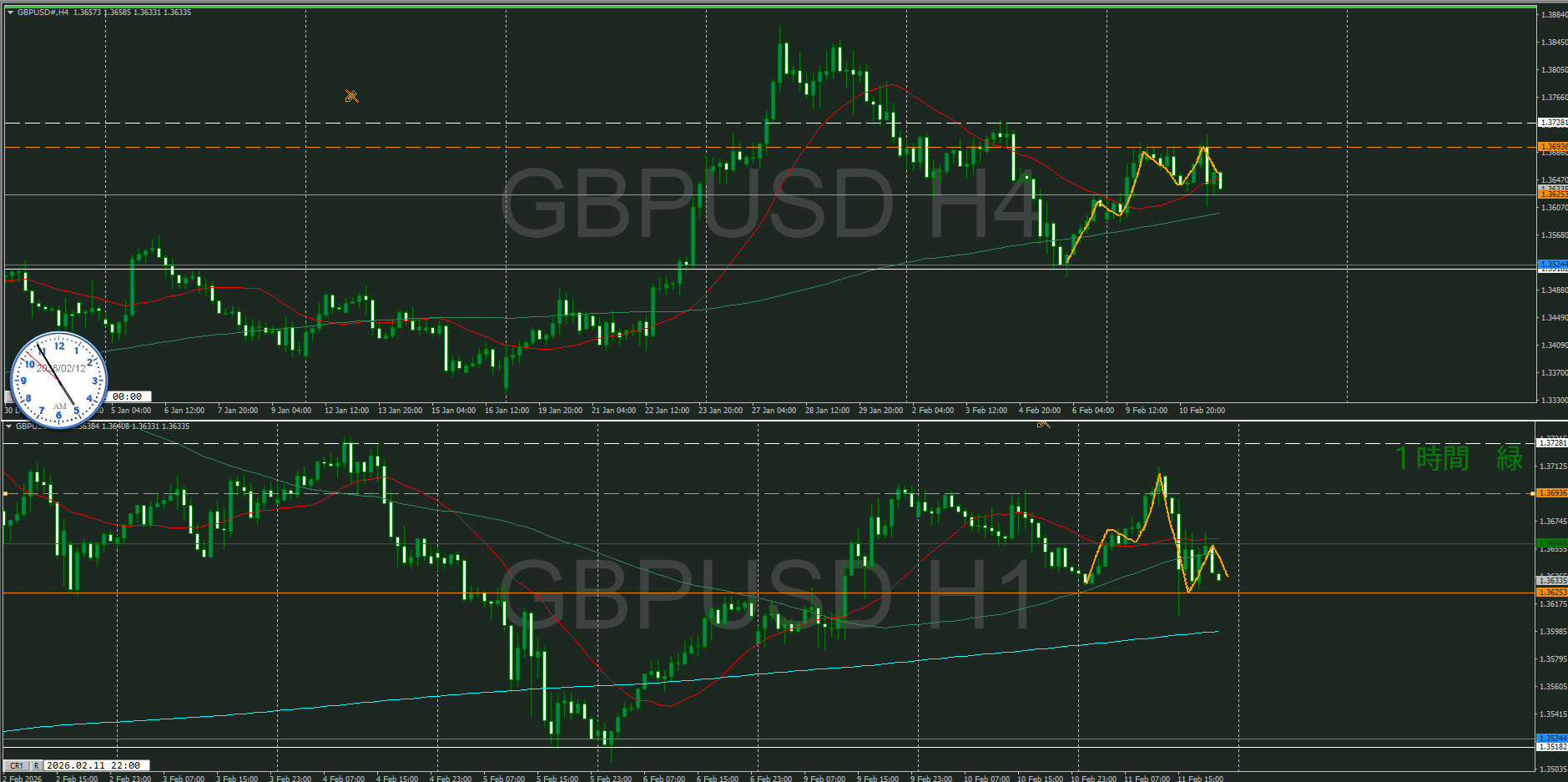
Task: Click the pencil marker icon atop H1 chart
Action: pyautogui.click(x=1043, y=424)
